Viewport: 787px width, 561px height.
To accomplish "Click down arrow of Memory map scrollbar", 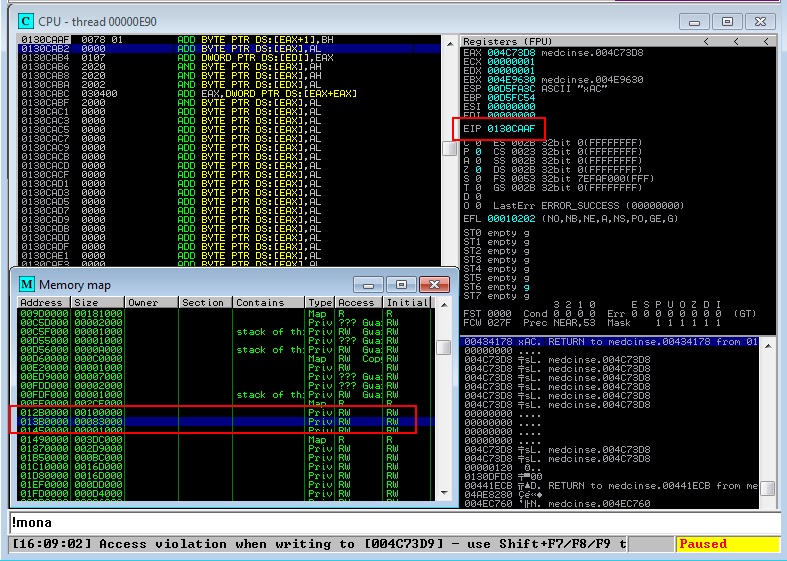I will (444, 493).
